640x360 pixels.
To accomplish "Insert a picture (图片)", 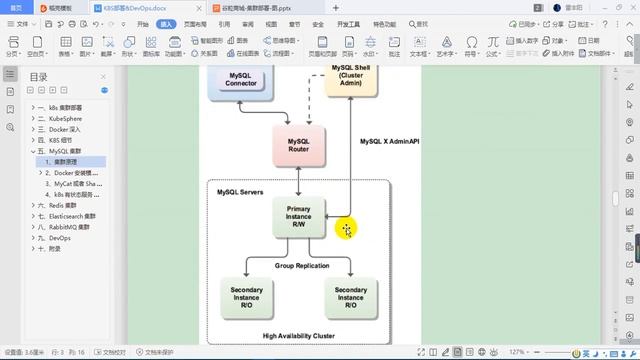I will (x=87, y=46).
